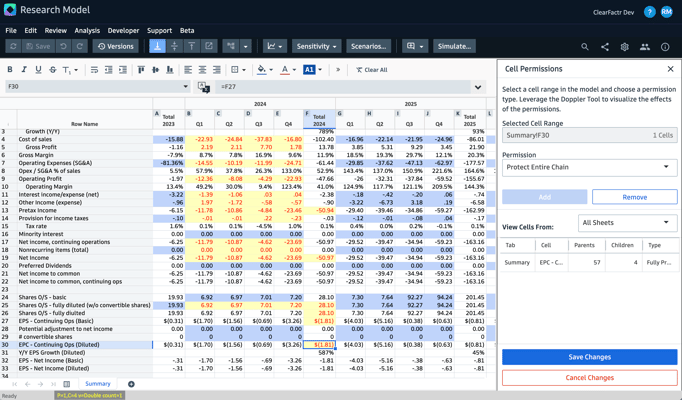Screen dimensions: 682x400
Task: Open the Developer menu
Action: pos(124,30)
